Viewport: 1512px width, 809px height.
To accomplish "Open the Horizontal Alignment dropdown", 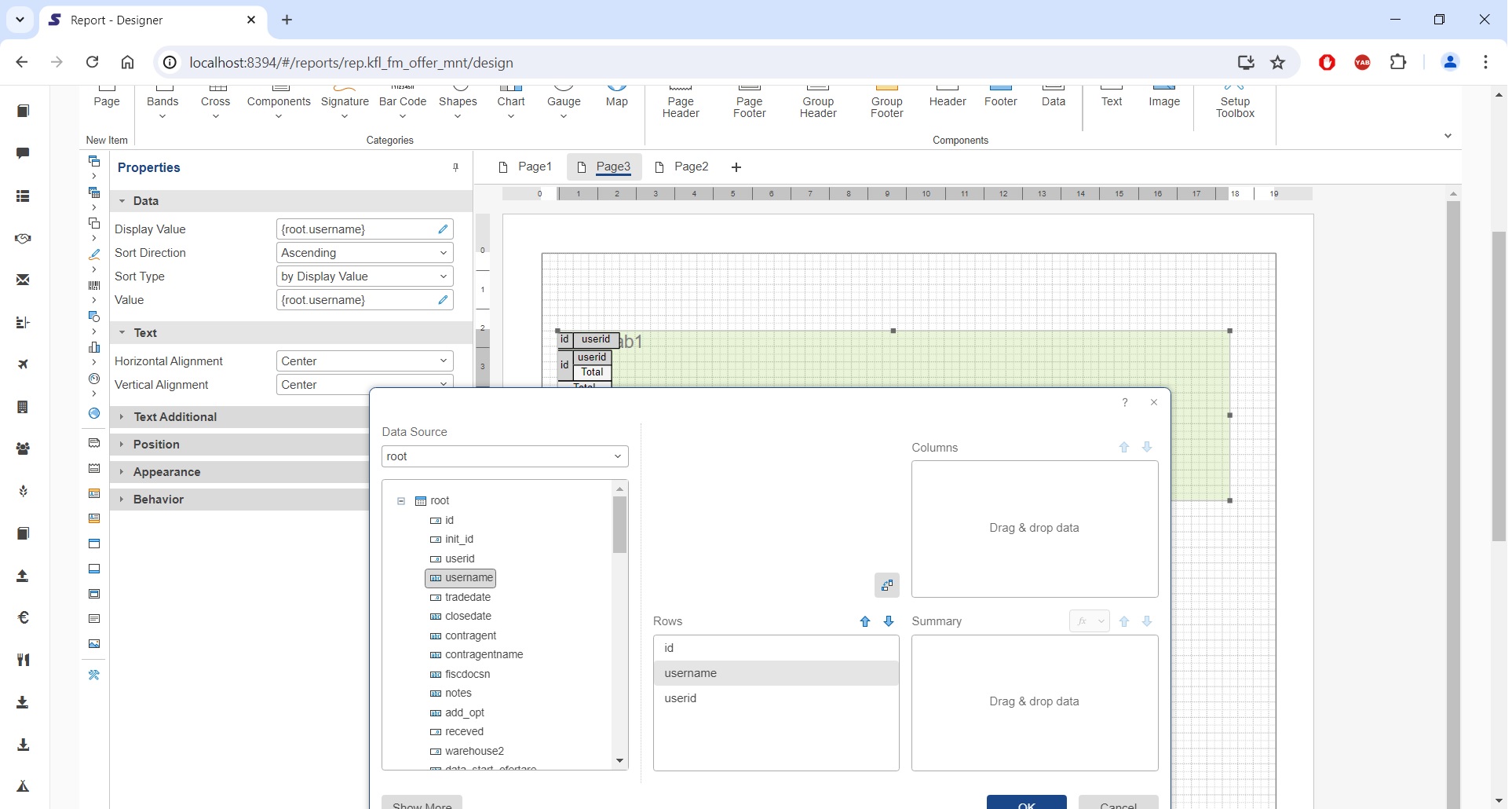I will pos(365,361).
